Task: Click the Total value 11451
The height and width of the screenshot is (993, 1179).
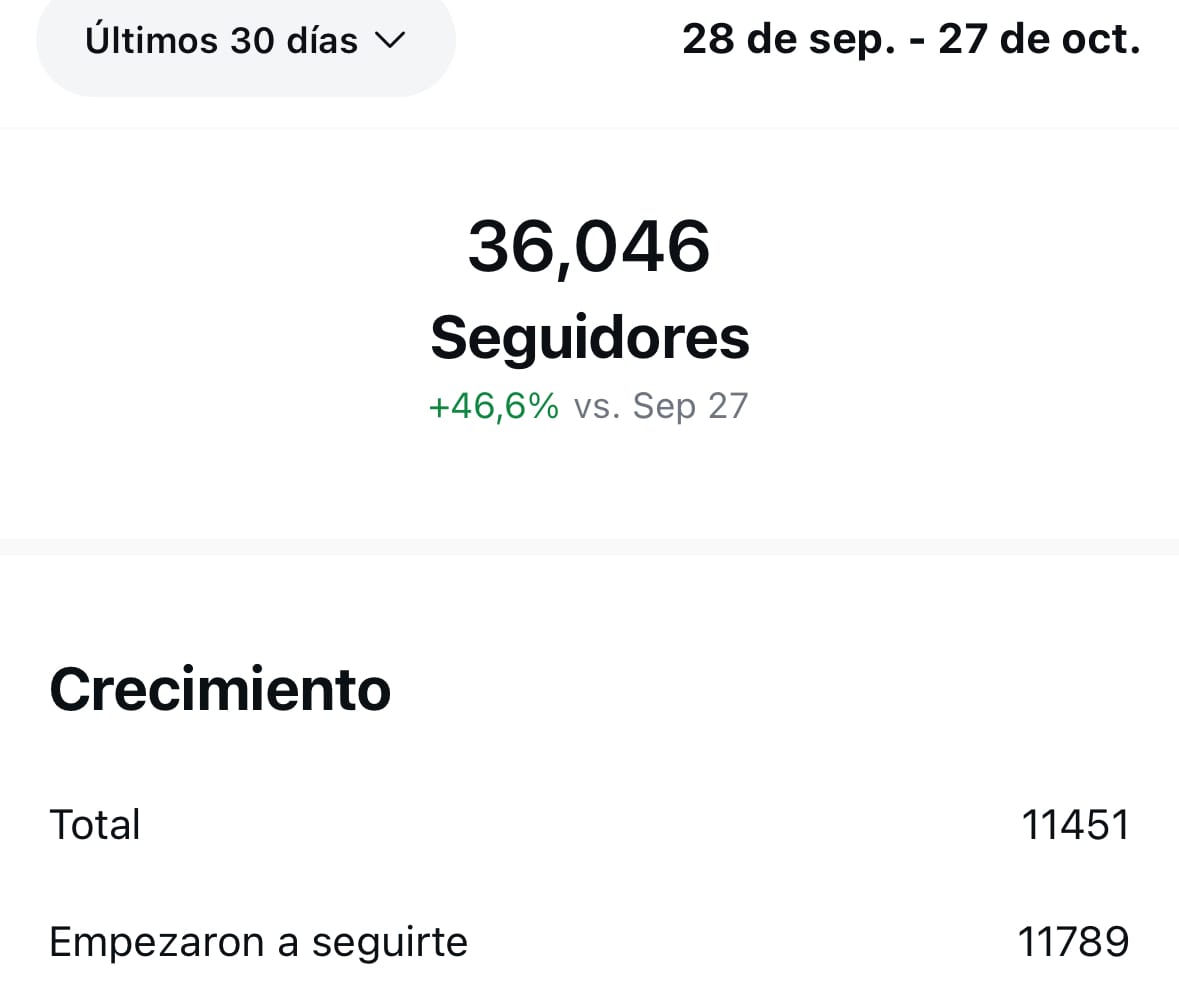Action: (x=1075, y=825)
